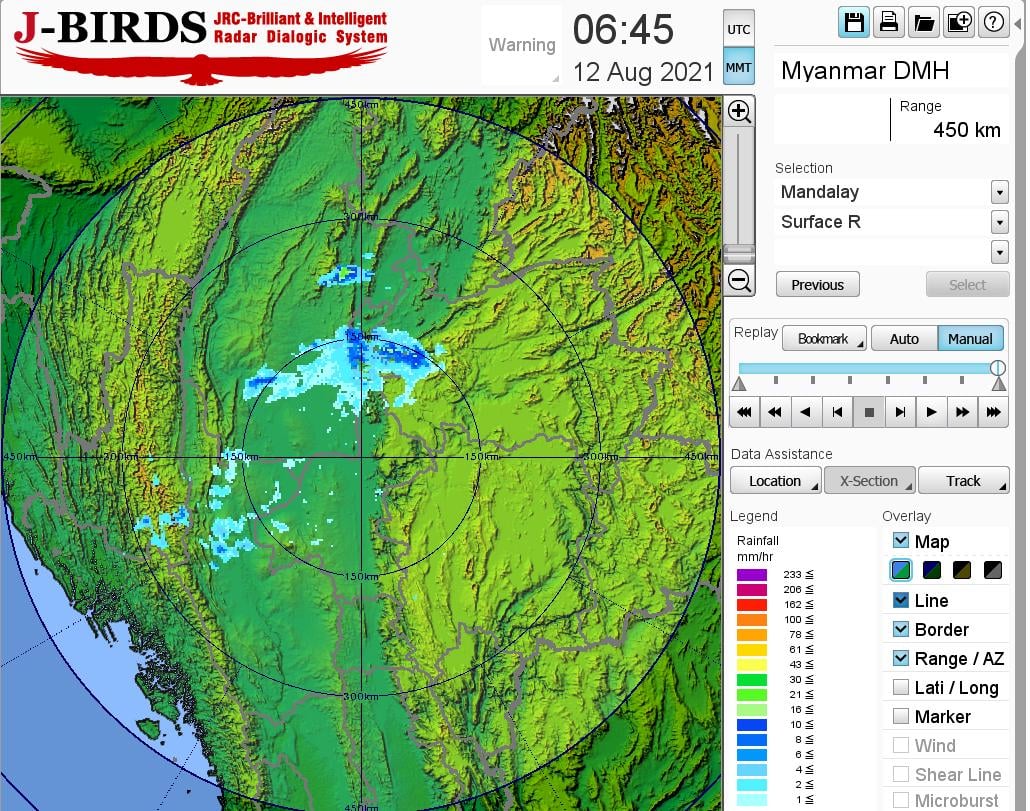
Task: Jump to first frame with triple rewind
Action: tap(744, 411)
